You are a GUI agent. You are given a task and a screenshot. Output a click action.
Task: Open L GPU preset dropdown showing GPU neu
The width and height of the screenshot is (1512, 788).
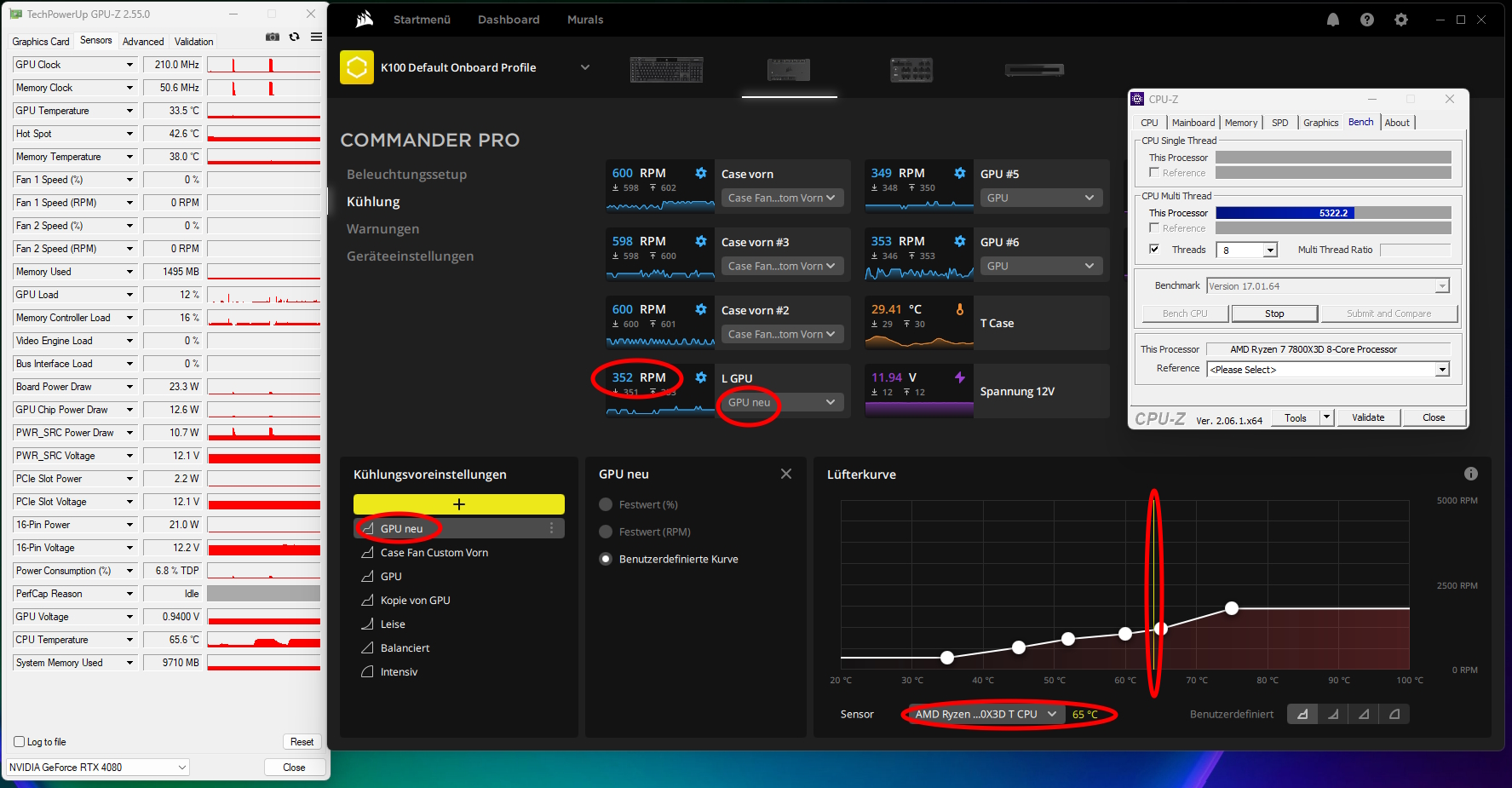(782, 402)
